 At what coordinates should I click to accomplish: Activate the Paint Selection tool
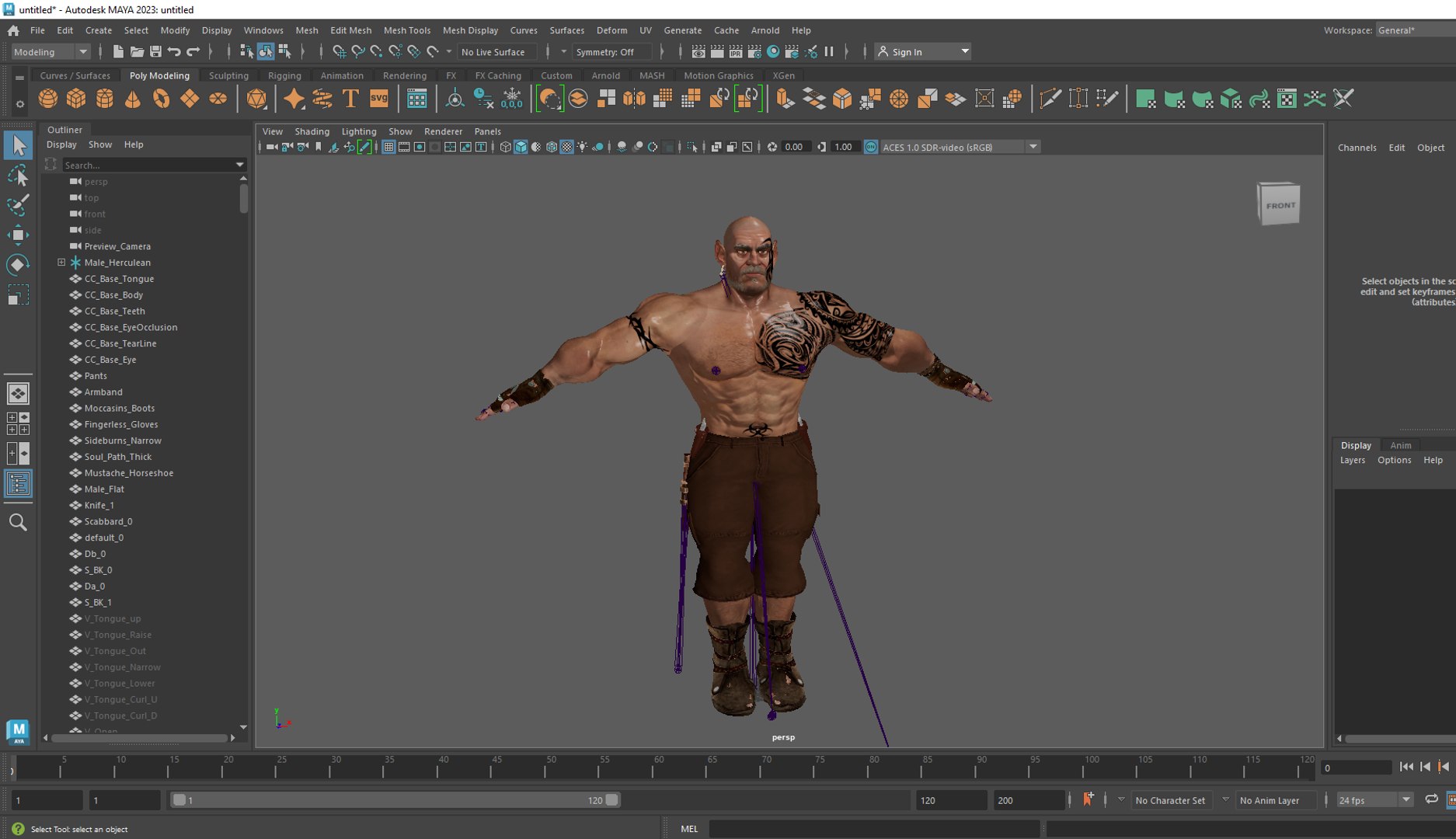tap(18, 205)
